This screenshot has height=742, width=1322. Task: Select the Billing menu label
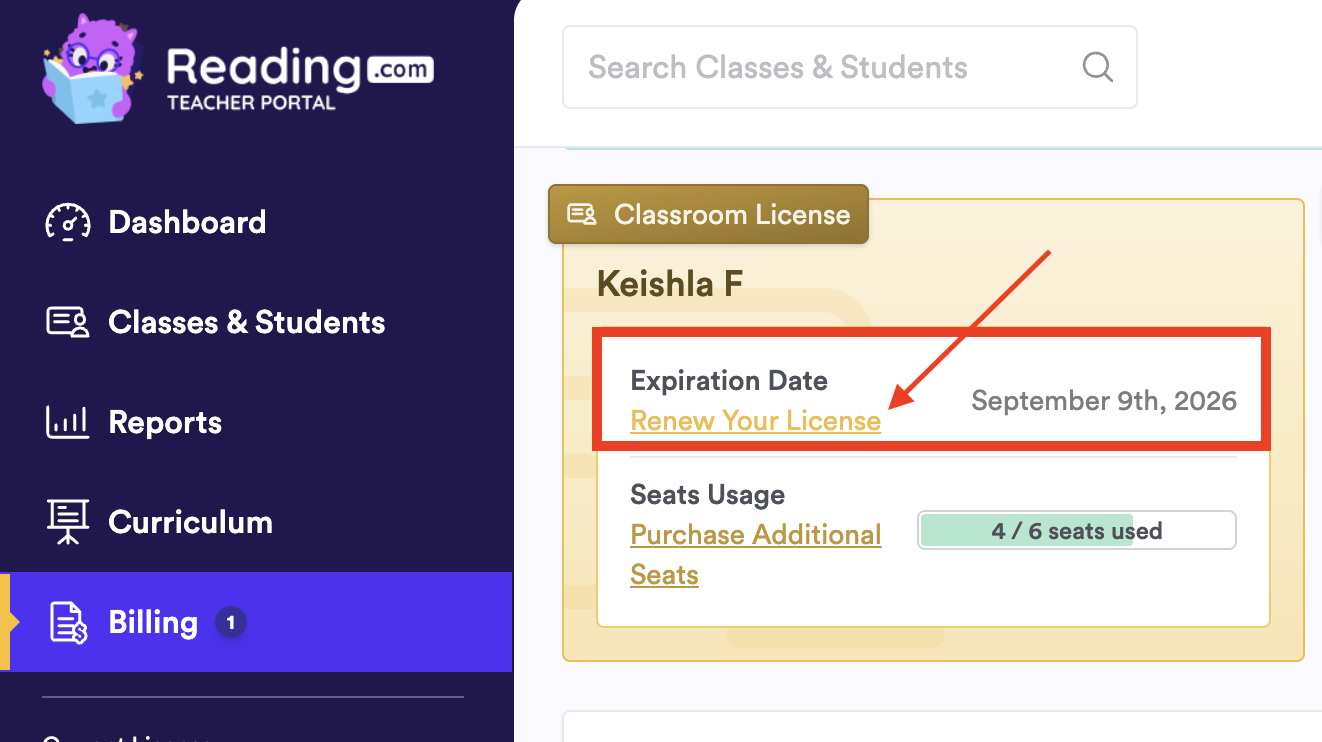[153, 622]
